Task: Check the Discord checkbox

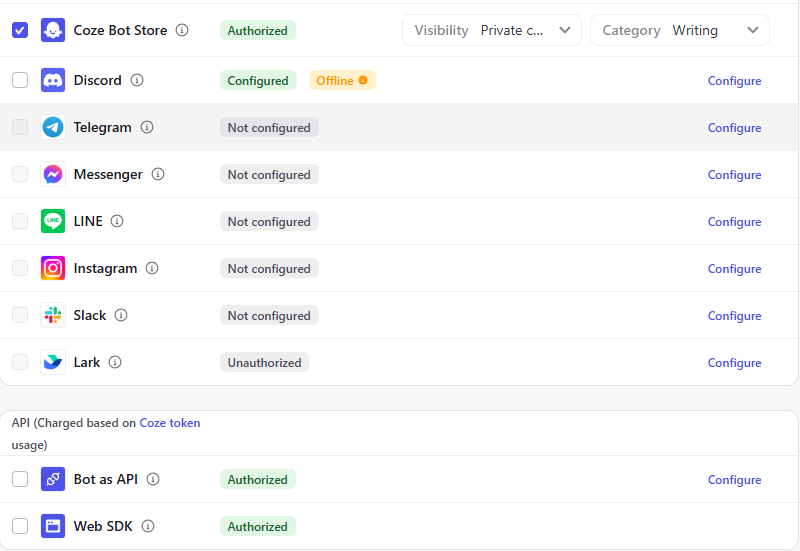Action: tap(20, 80)
